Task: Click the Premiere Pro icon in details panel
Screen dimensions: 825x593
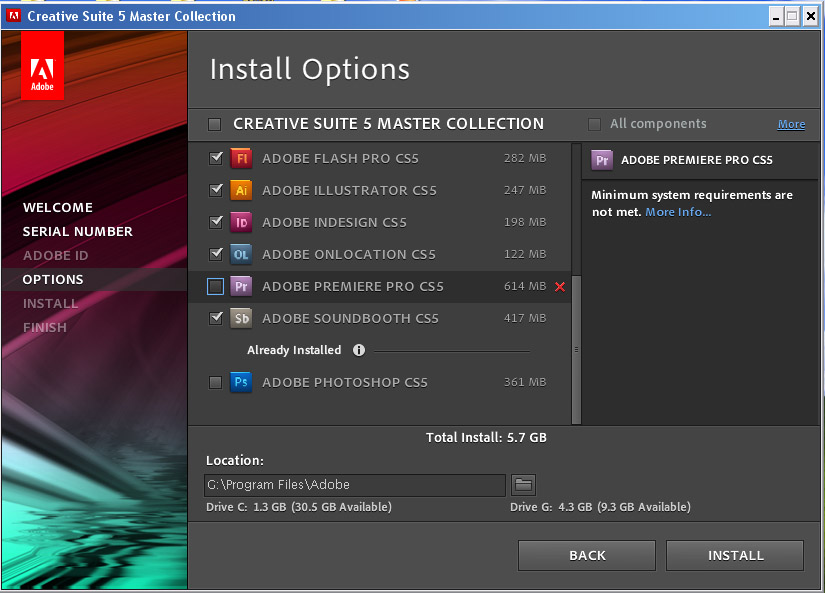Action: [602, 160]
